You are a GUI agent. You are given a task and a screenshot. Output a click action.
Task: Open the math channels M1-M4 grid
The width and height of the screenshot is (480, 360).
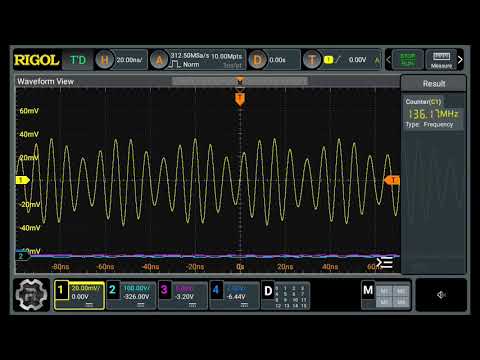click(393, 296)
